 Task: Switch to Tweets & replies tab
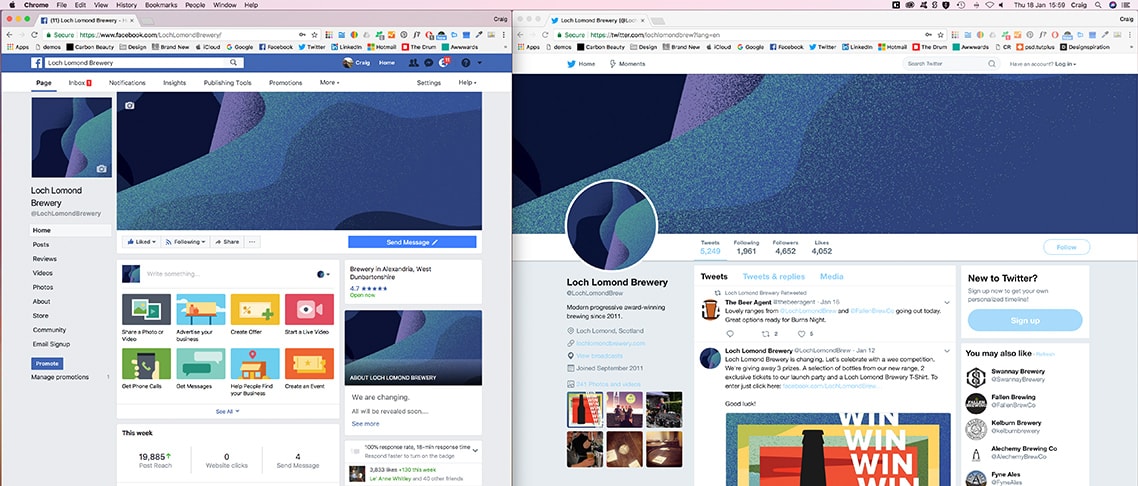coord(774,276)
